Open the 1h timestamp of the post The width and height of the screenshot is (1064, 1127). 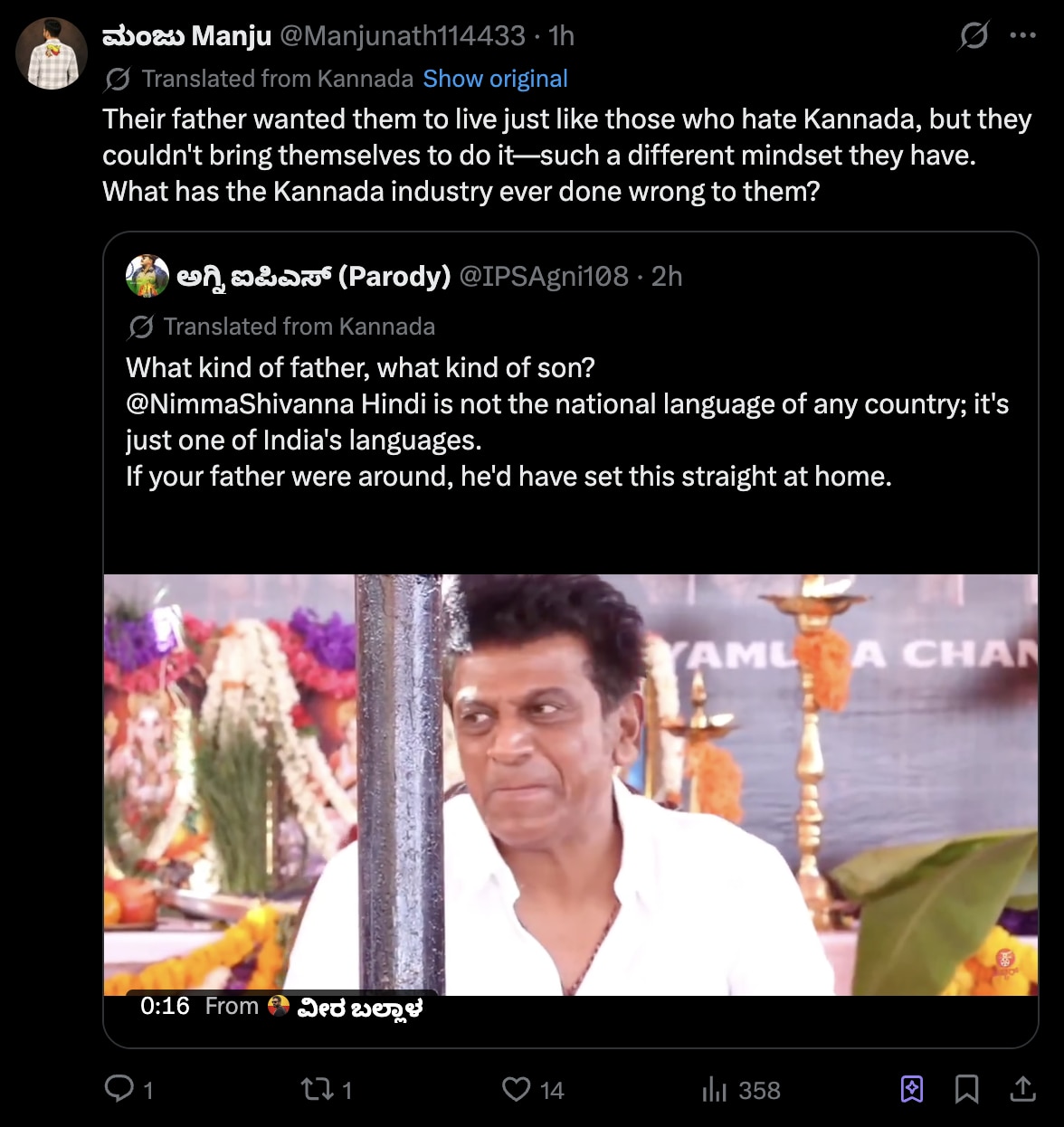point(561,35)
